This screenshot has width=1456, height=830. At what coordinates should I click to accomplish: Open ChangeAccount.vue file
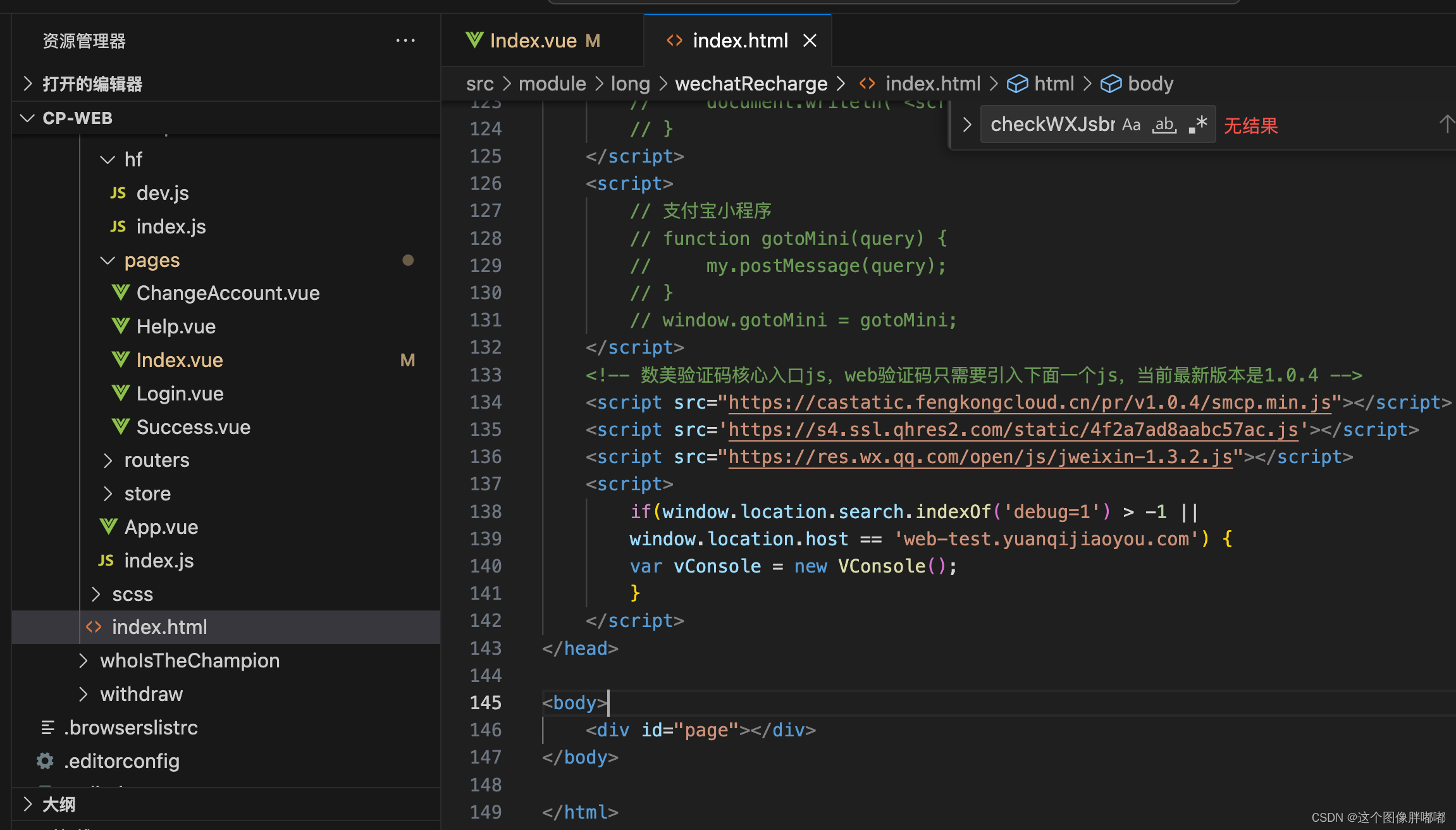(x=228, y=294)
